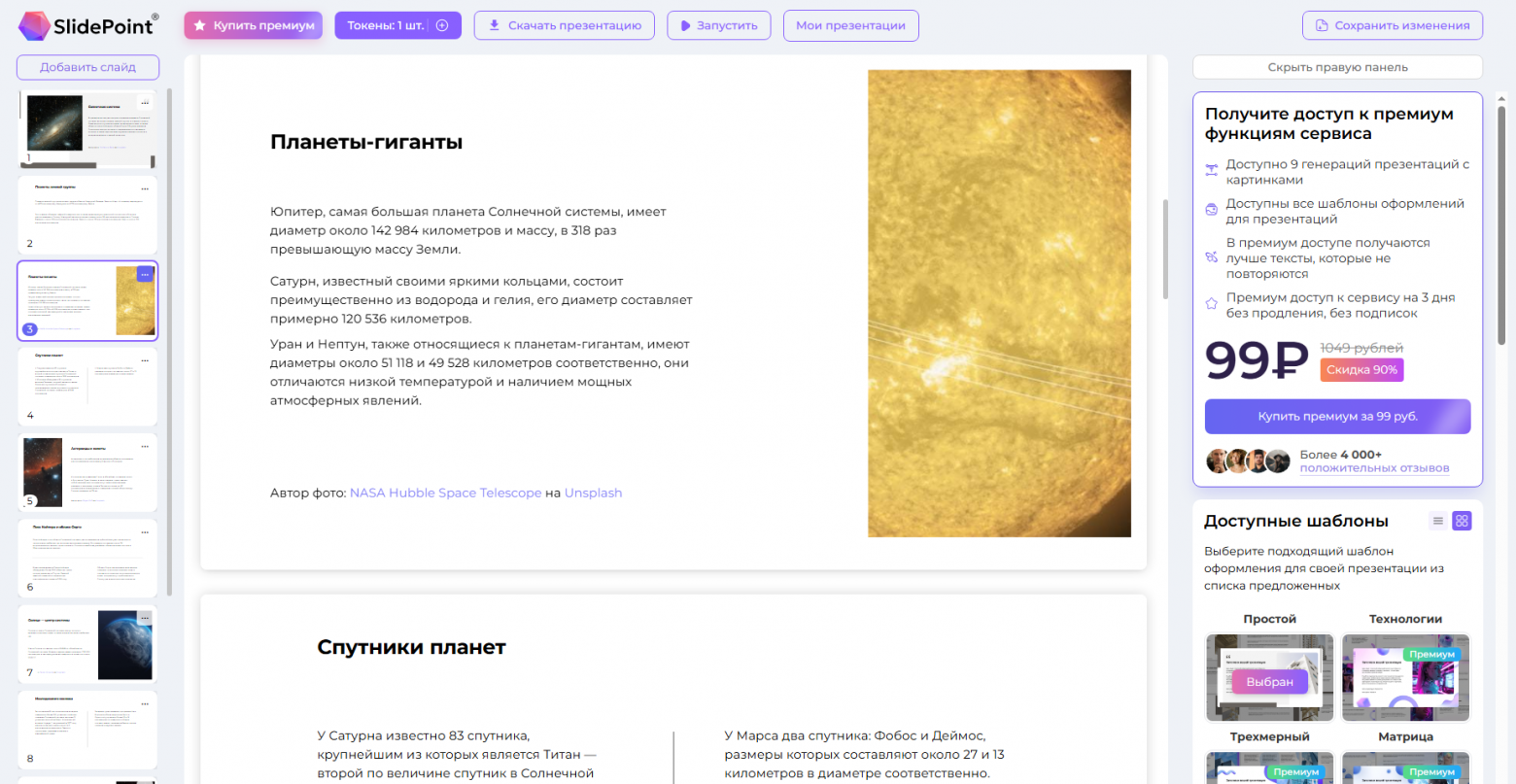Switch templates to list view

click(x=1438, y=521)
